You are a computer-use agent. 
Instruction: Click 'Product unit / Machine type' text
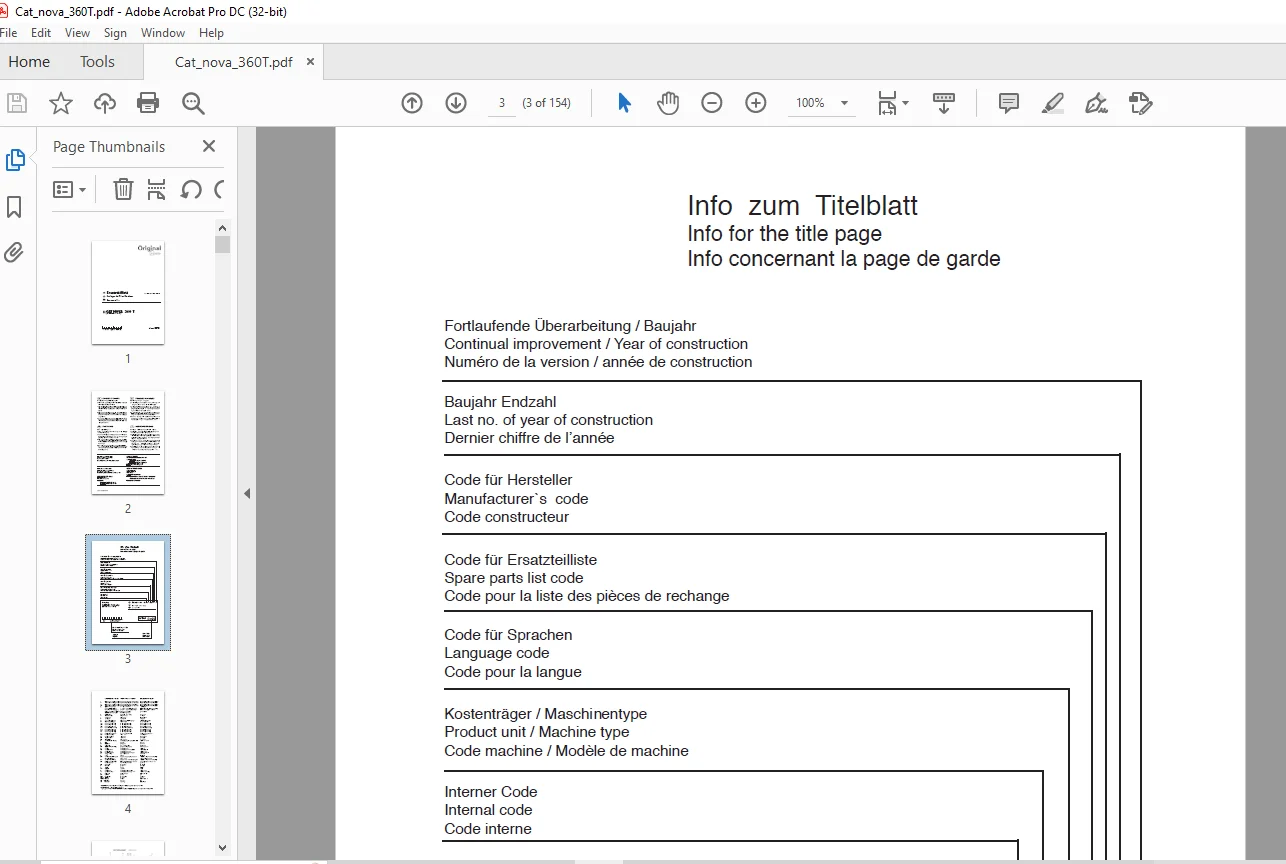(x=537, y=732)
